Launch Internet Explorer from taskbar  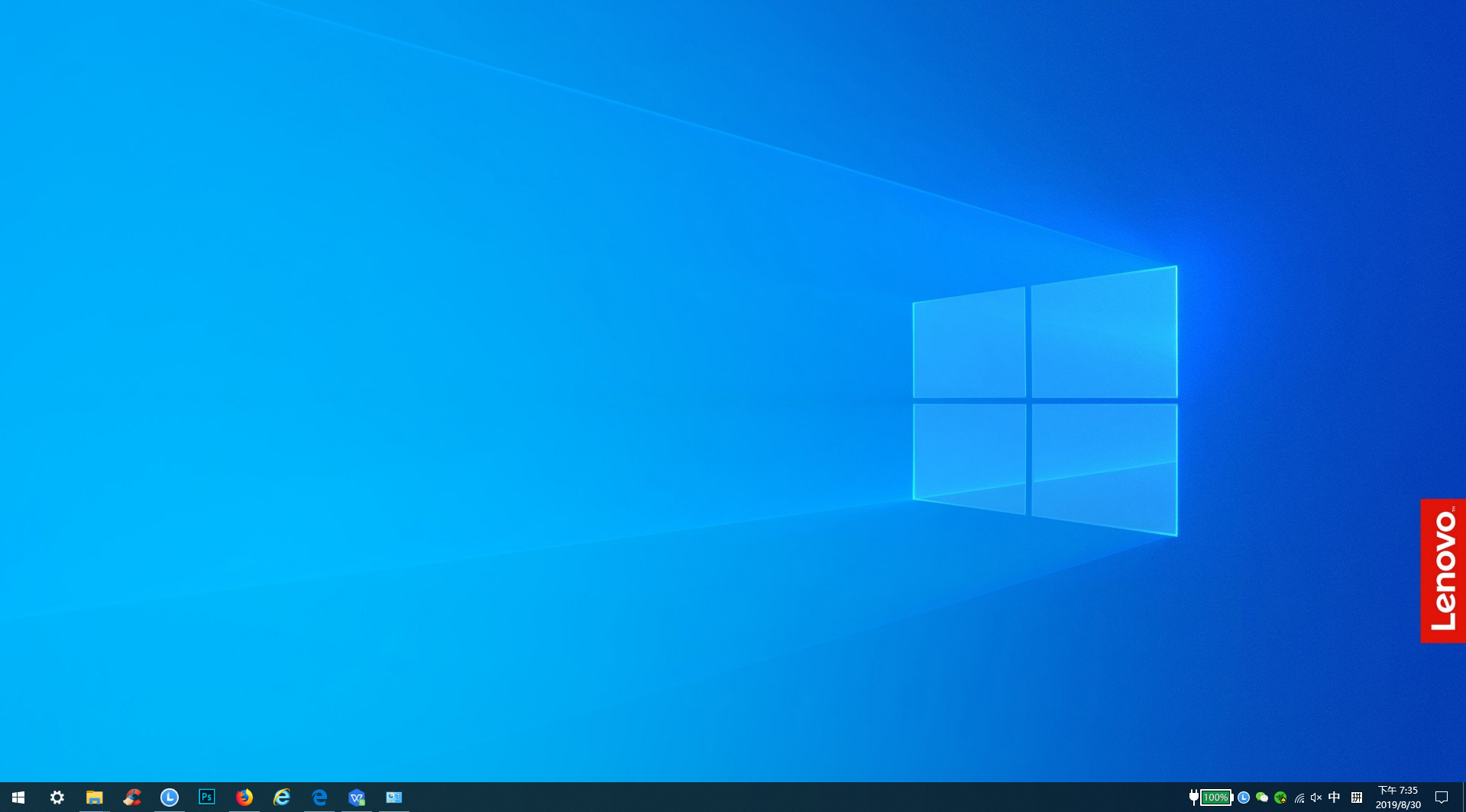(x=281, y=797)
